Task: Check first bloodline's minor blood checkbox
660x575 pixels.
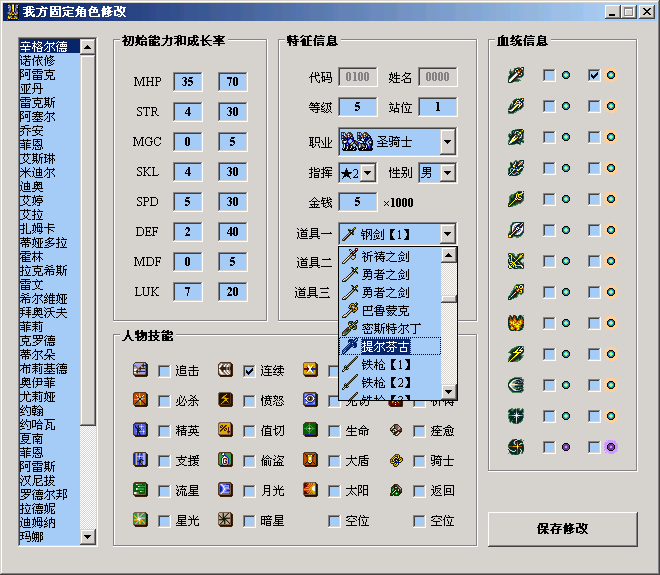Action: tap(549, 75)
